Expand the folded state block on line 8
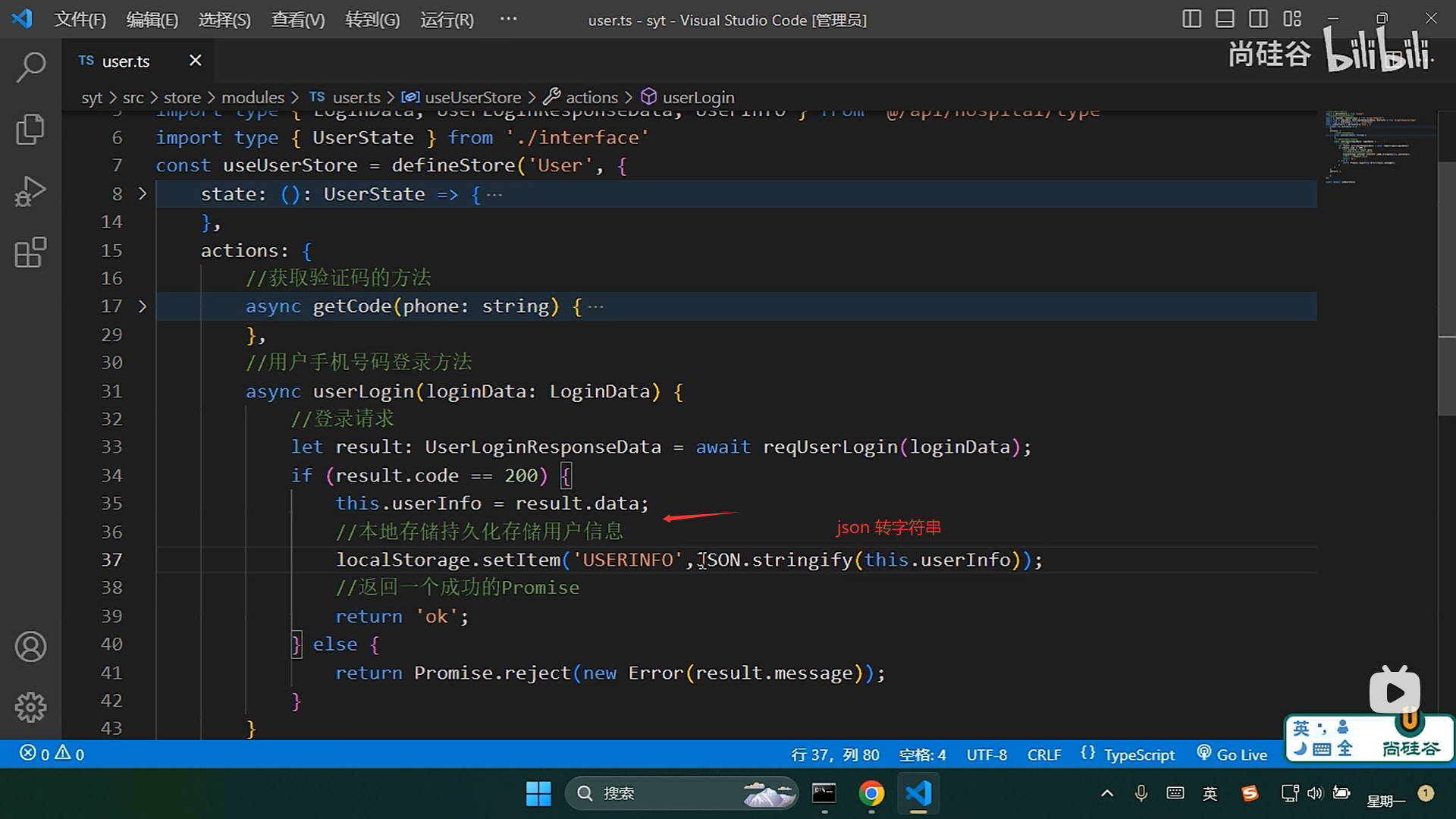1456x819 pixels. coord(143,194)
